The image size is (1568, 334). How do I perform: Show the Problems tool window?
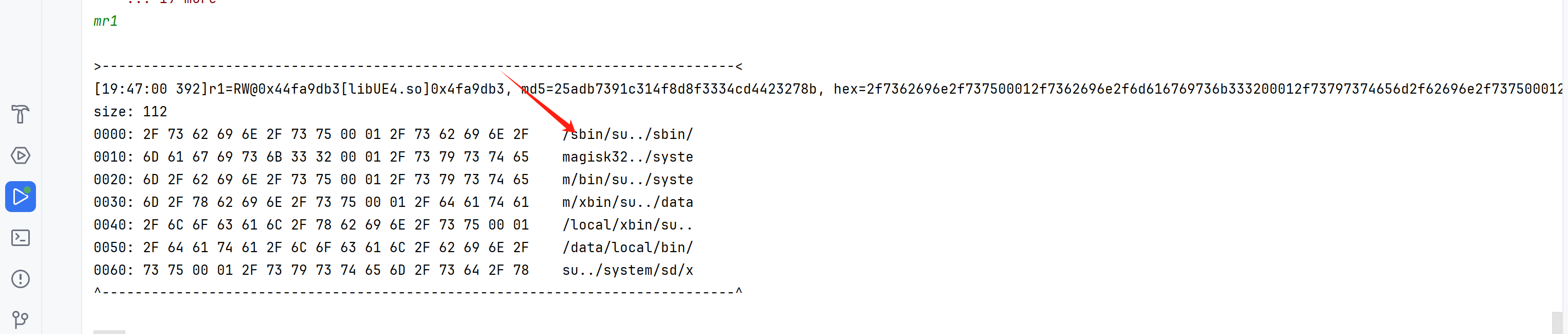(x=20, y=278)
